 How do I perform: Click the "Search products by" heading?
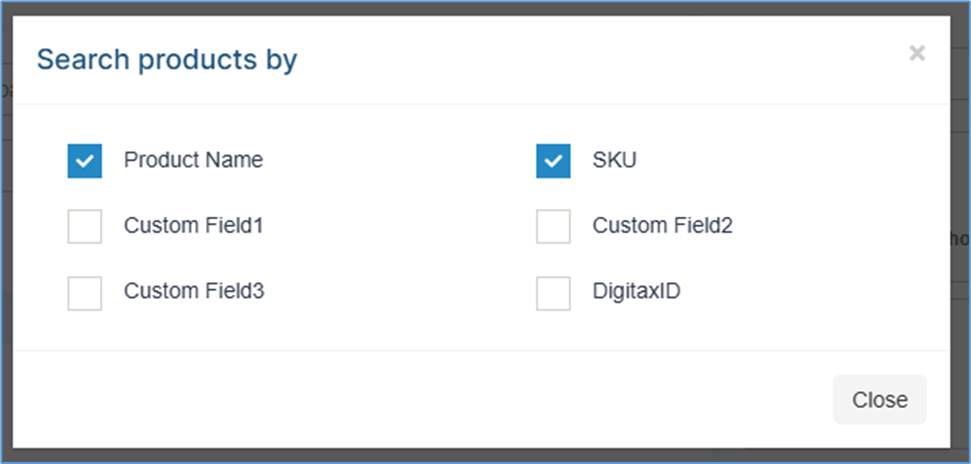tap(167, 60)
